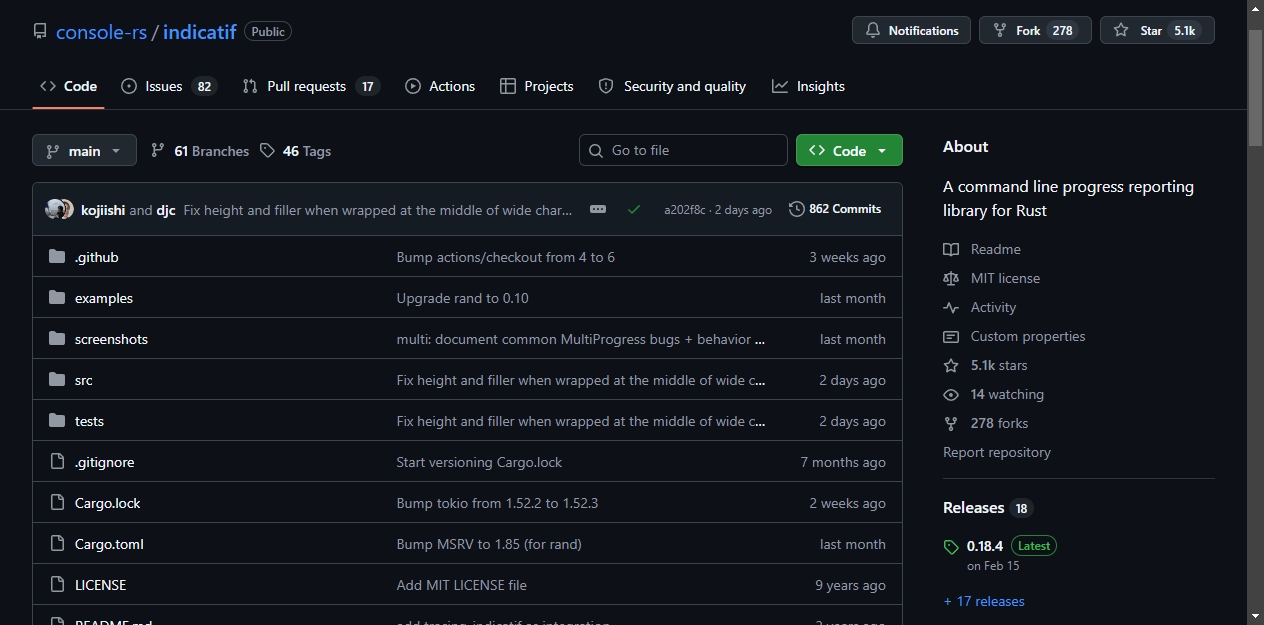This screenshot has height=625, width=1264.
Task: Click the Go to file search field
Action: click(x=683, y=150)
